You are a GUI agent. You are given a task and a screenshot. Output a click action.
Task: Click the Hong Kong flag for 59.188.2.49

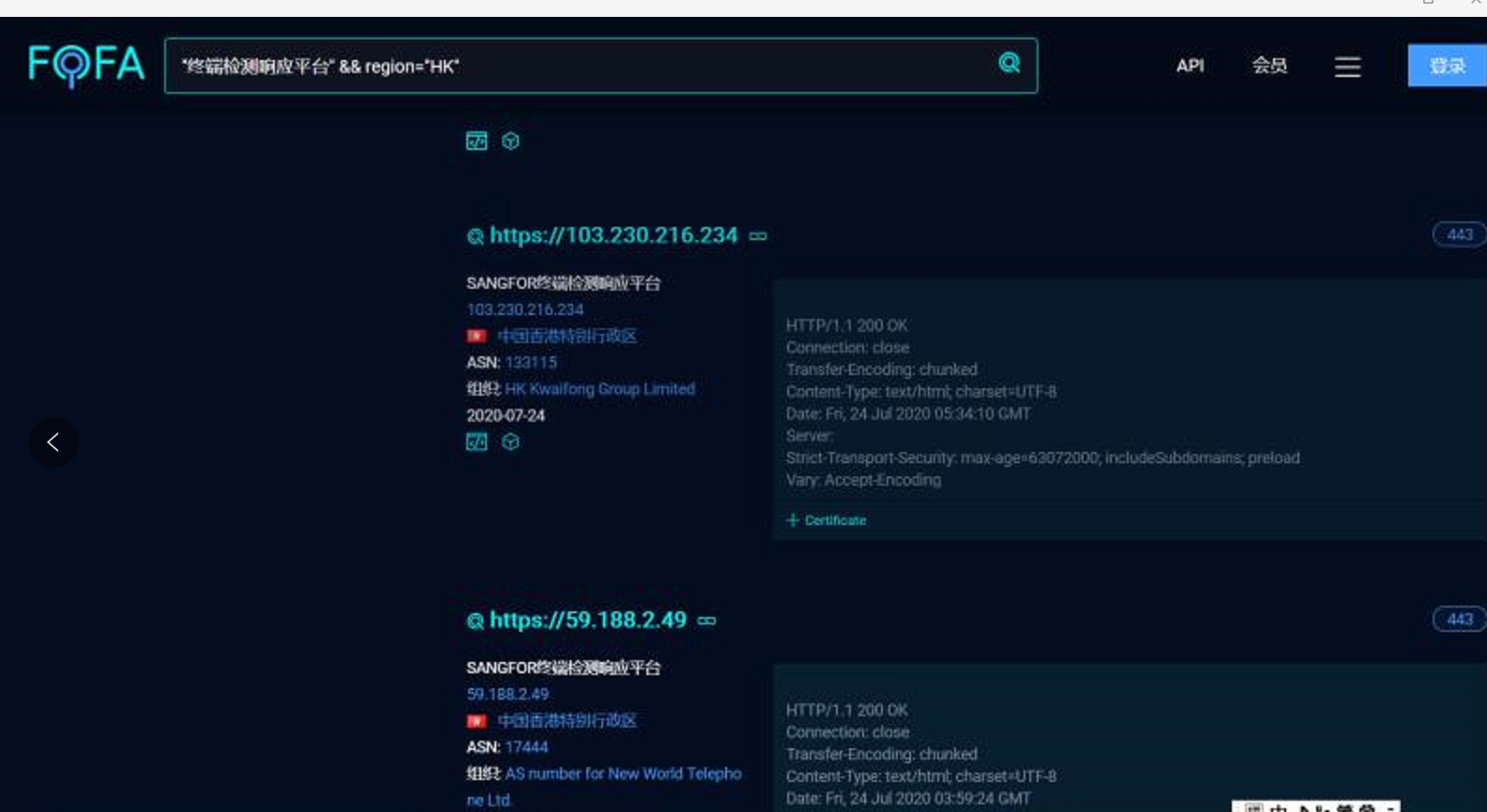pyautogui.click(x=477, y=720)
